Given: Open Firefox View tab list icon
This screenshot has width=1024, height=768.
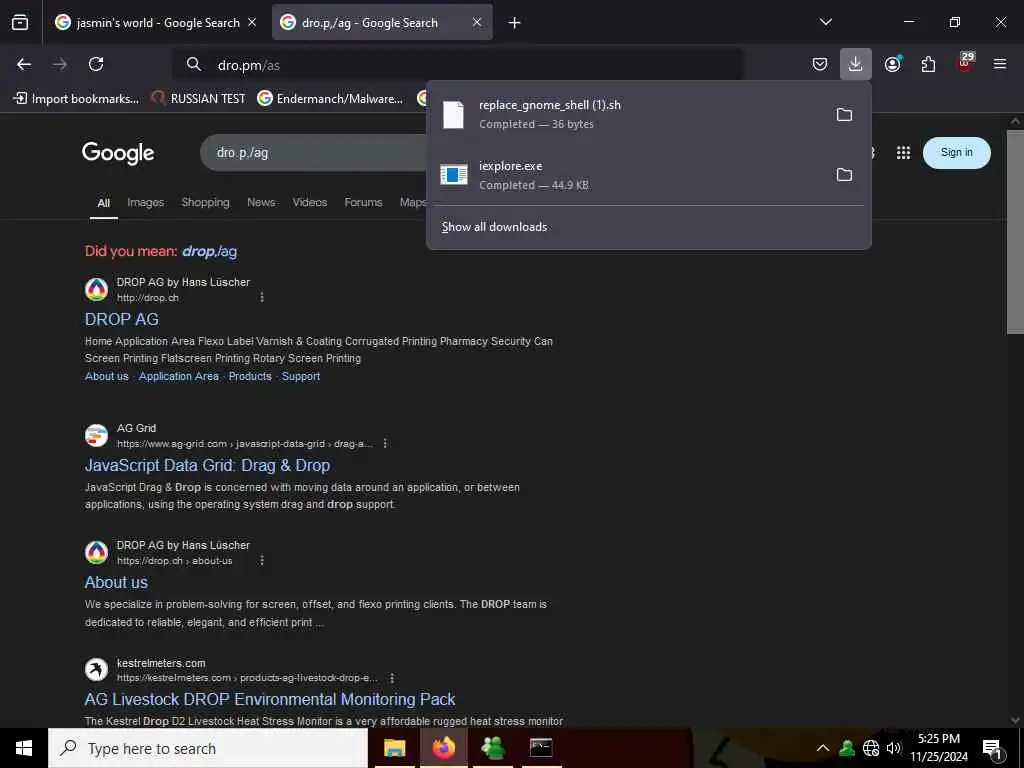Looking at the screenshot, I should tap(20, 23).
